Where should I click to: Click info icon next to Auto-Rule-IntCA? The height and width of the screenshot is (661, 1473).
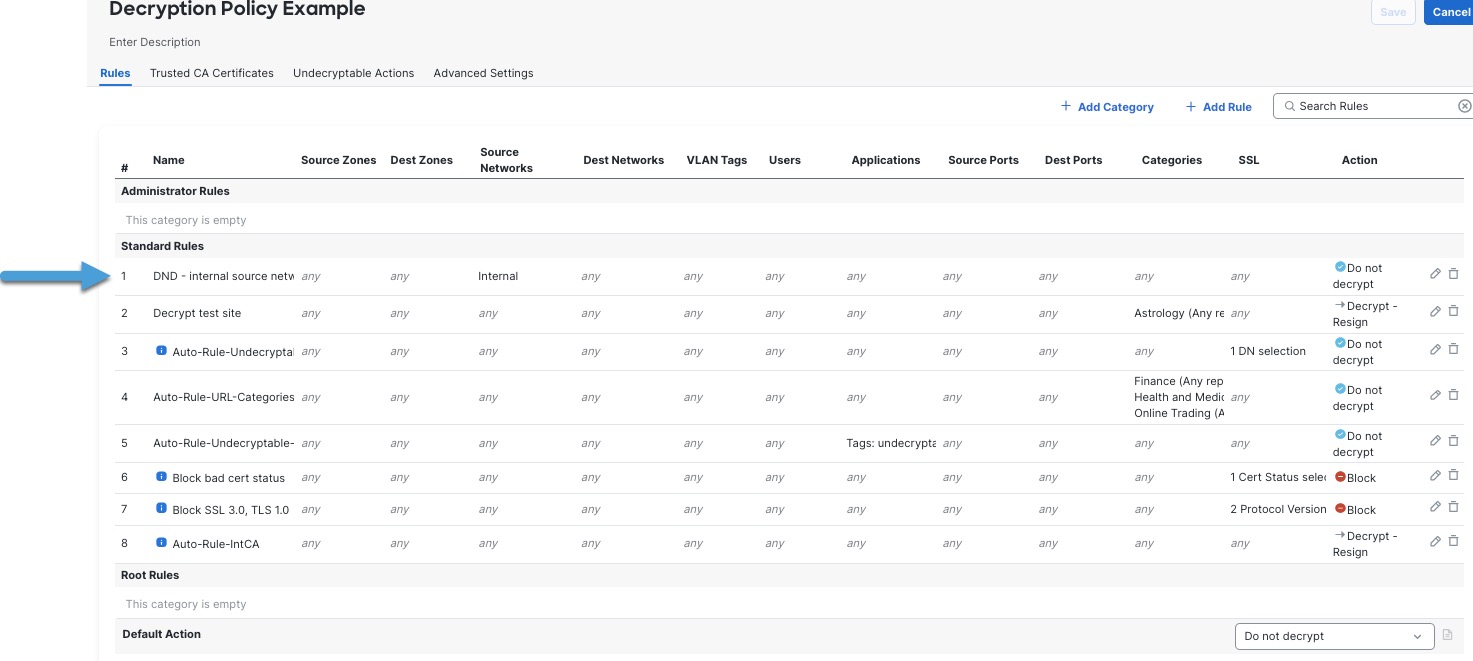click(x=162, y=543)
